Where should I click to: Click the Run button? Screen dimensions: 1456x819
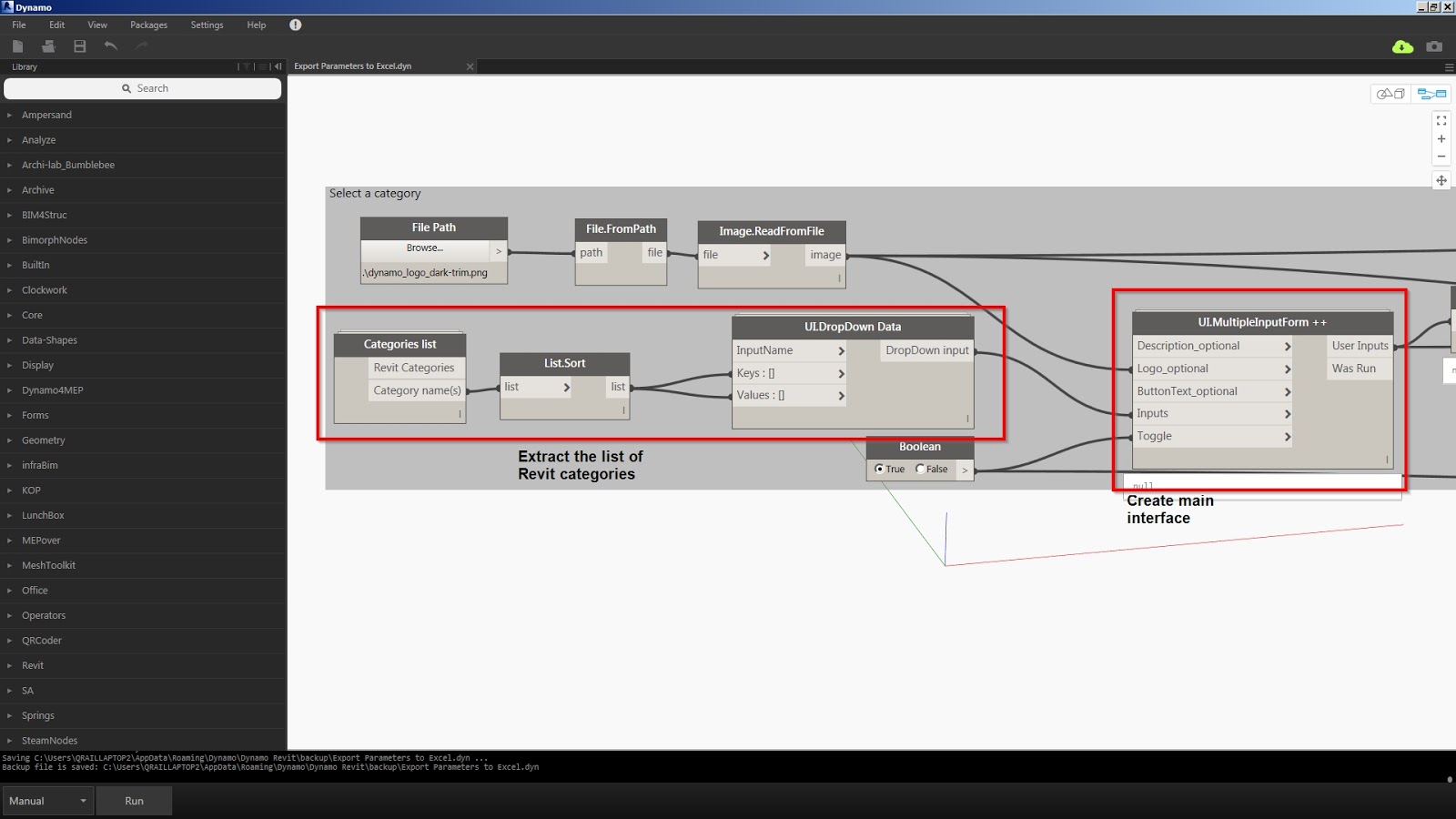tap(134, 801)
